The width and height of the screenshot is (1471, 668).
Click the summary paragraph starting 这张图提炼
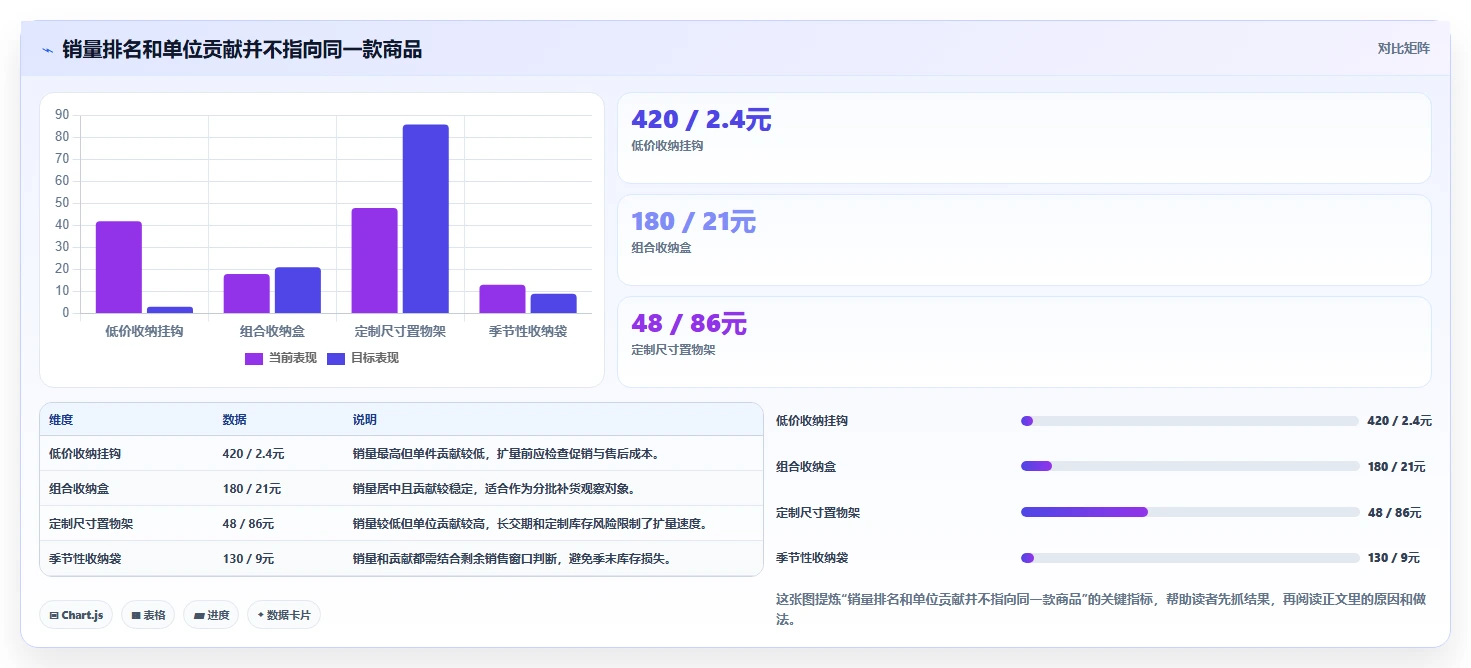click(x=1101, y=609)
